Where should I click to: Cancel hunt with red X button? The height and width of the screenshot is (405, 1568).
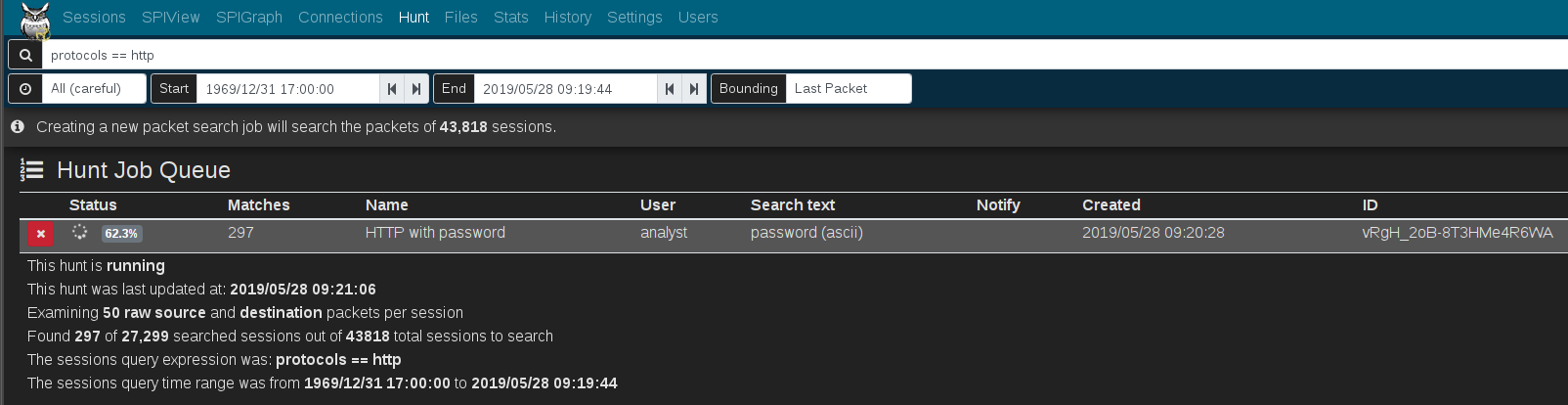tap(40, 234)
